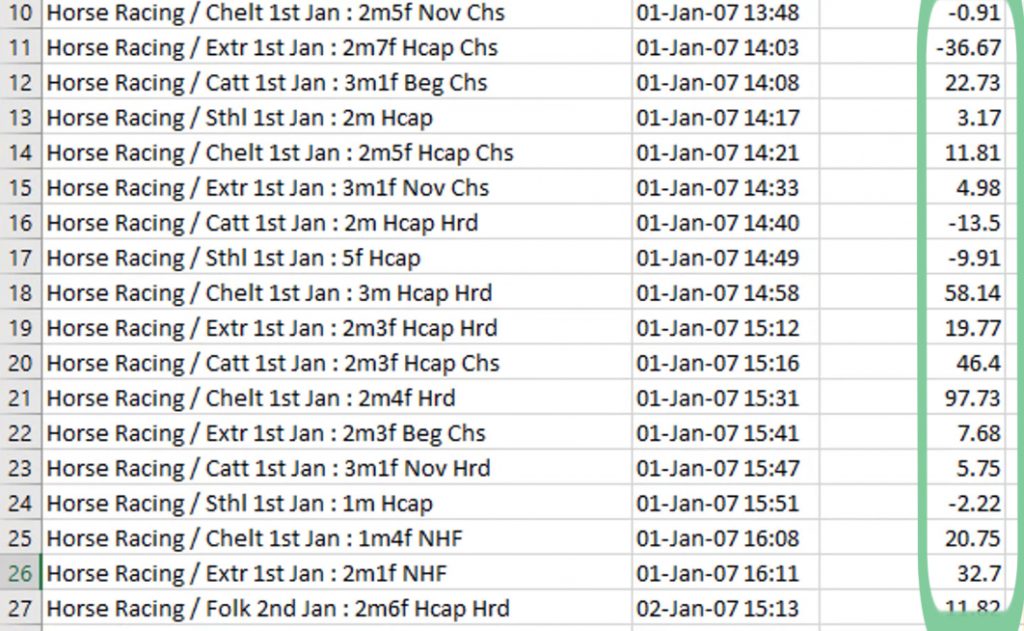Screen dimensions: 1024x631
Task: Select row header 26
Action: coord(21,573)
